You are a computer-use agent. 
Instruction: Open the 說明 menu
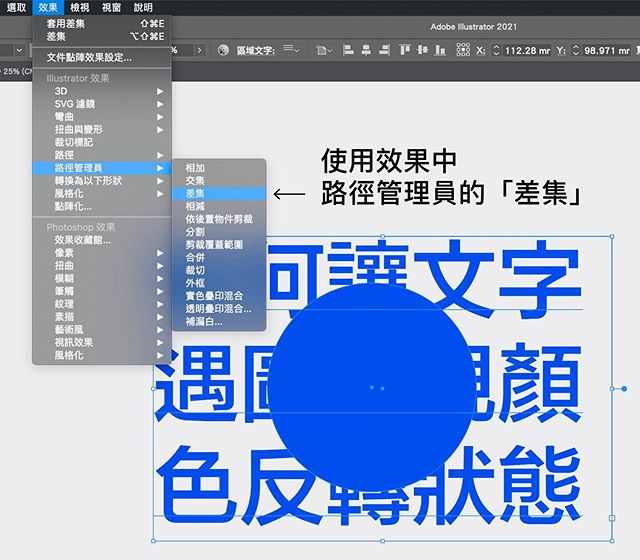click(143, 7)
